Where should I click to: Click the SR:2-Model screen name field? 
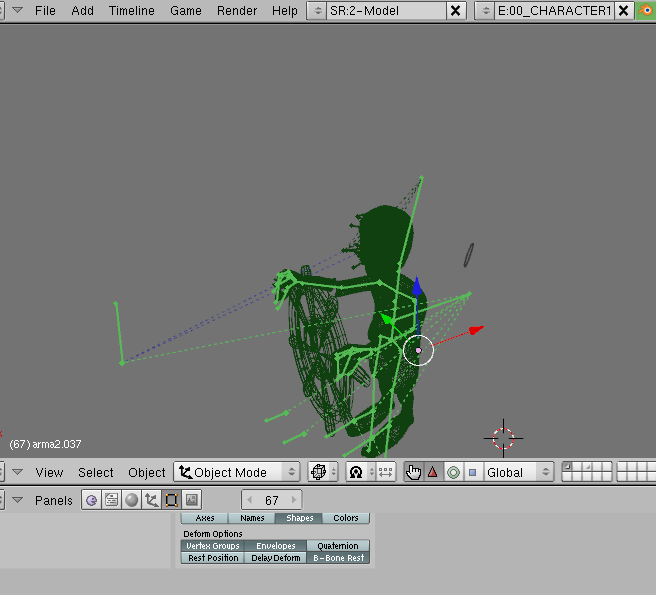(x=386, y=10)
